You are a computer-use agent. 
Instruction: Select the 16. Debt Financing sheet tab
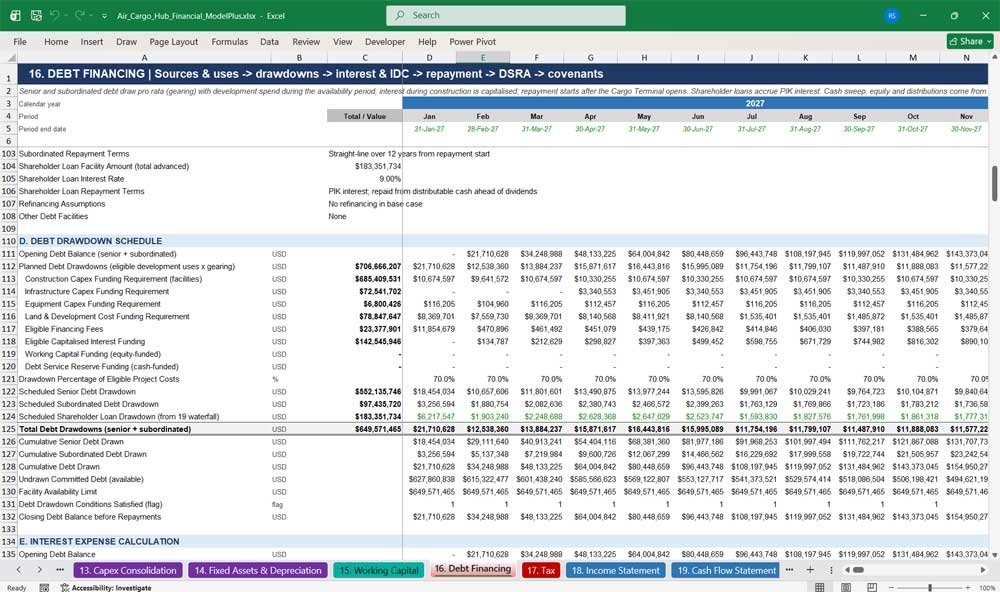(x=473, y=569)
